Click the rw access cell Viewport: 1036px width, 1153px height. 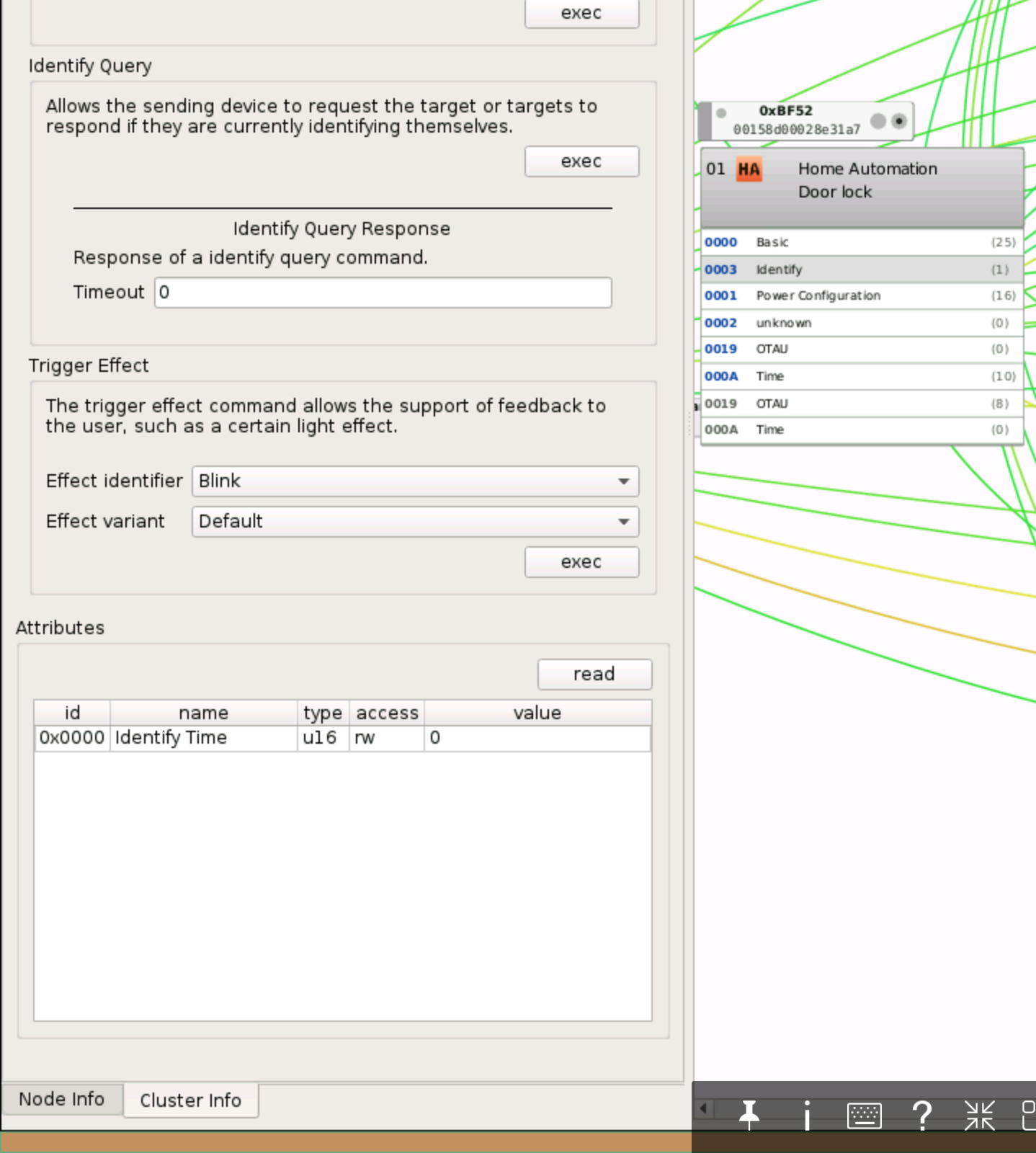387,738
